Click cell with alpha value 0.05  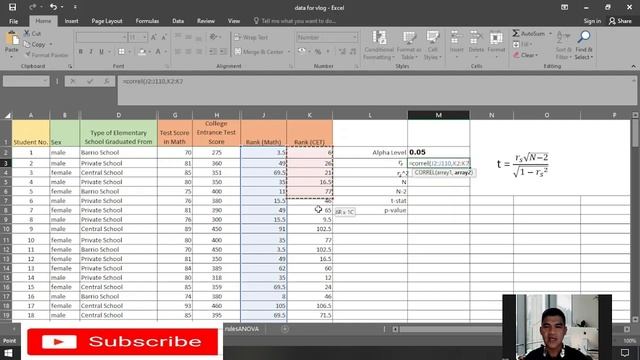pyautogui.click(x=438, y=152)
